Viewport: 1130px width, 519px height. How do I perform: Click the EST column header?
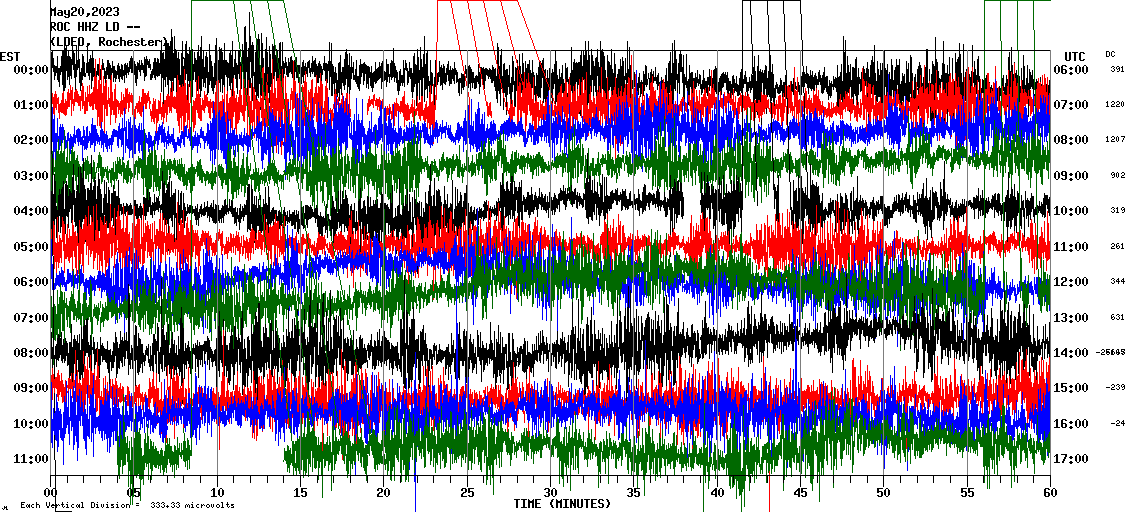[x=10, y=56]
